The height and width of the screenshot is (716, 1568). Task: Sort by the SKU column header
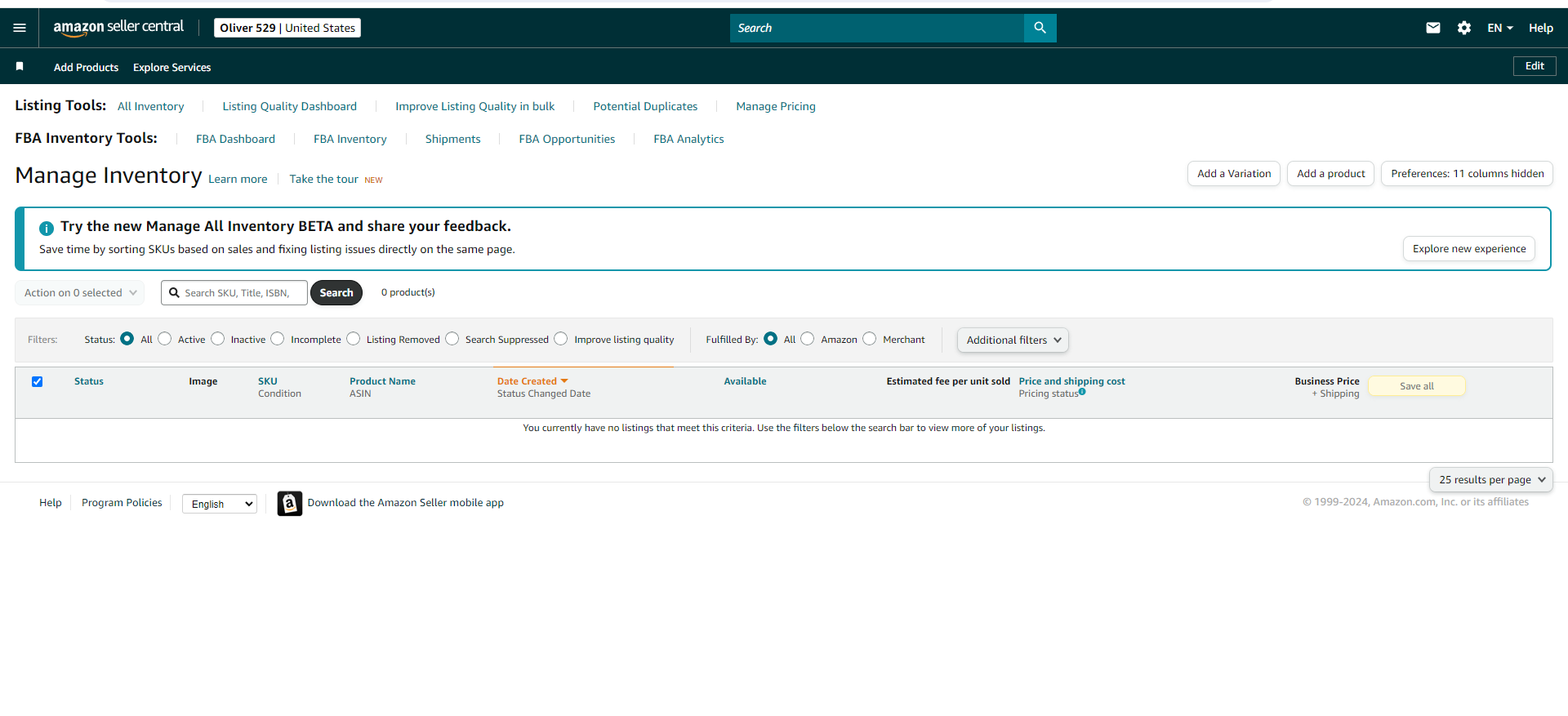268,381
